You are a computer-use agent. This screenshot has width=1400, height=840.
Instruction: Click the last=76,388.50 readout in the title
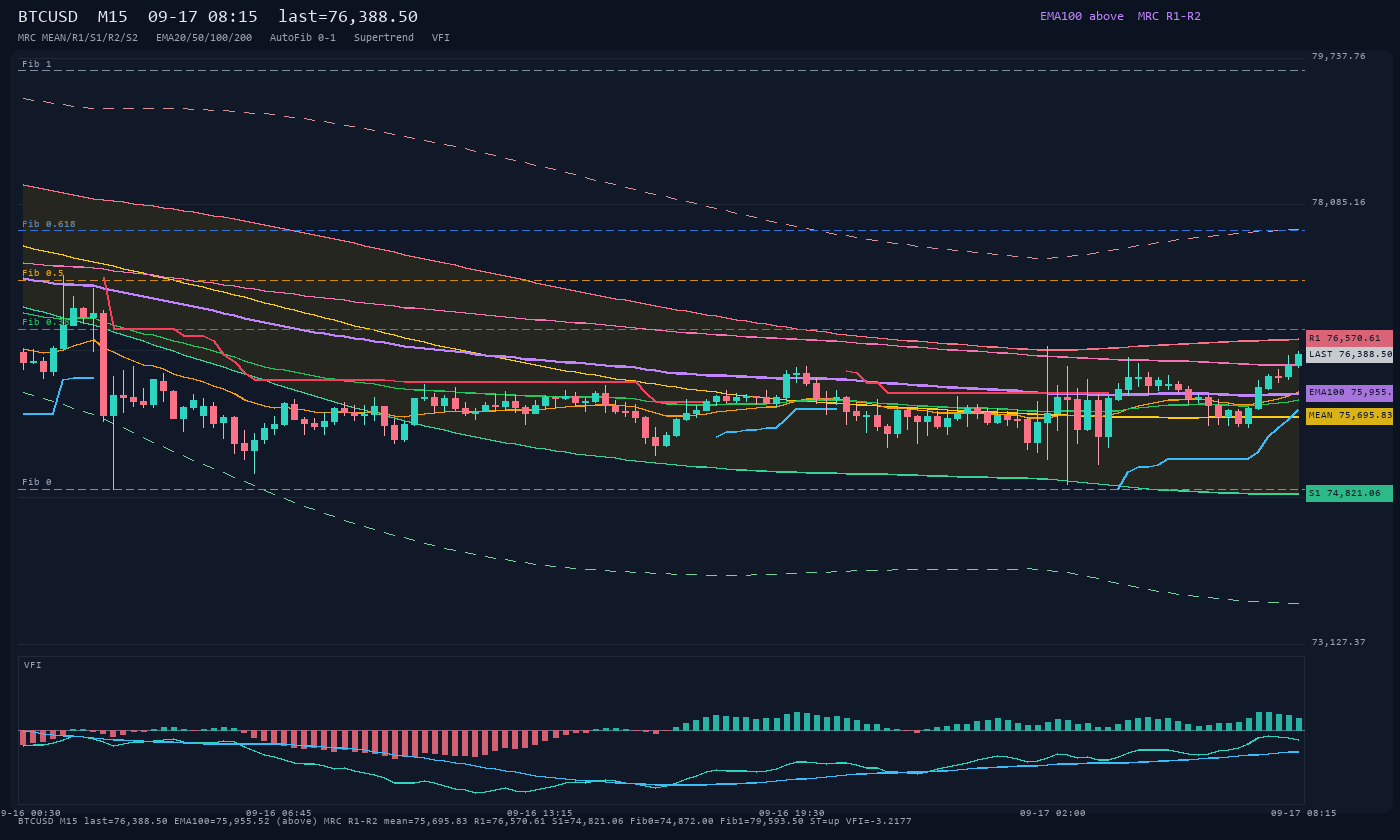(x=348, y=17)
